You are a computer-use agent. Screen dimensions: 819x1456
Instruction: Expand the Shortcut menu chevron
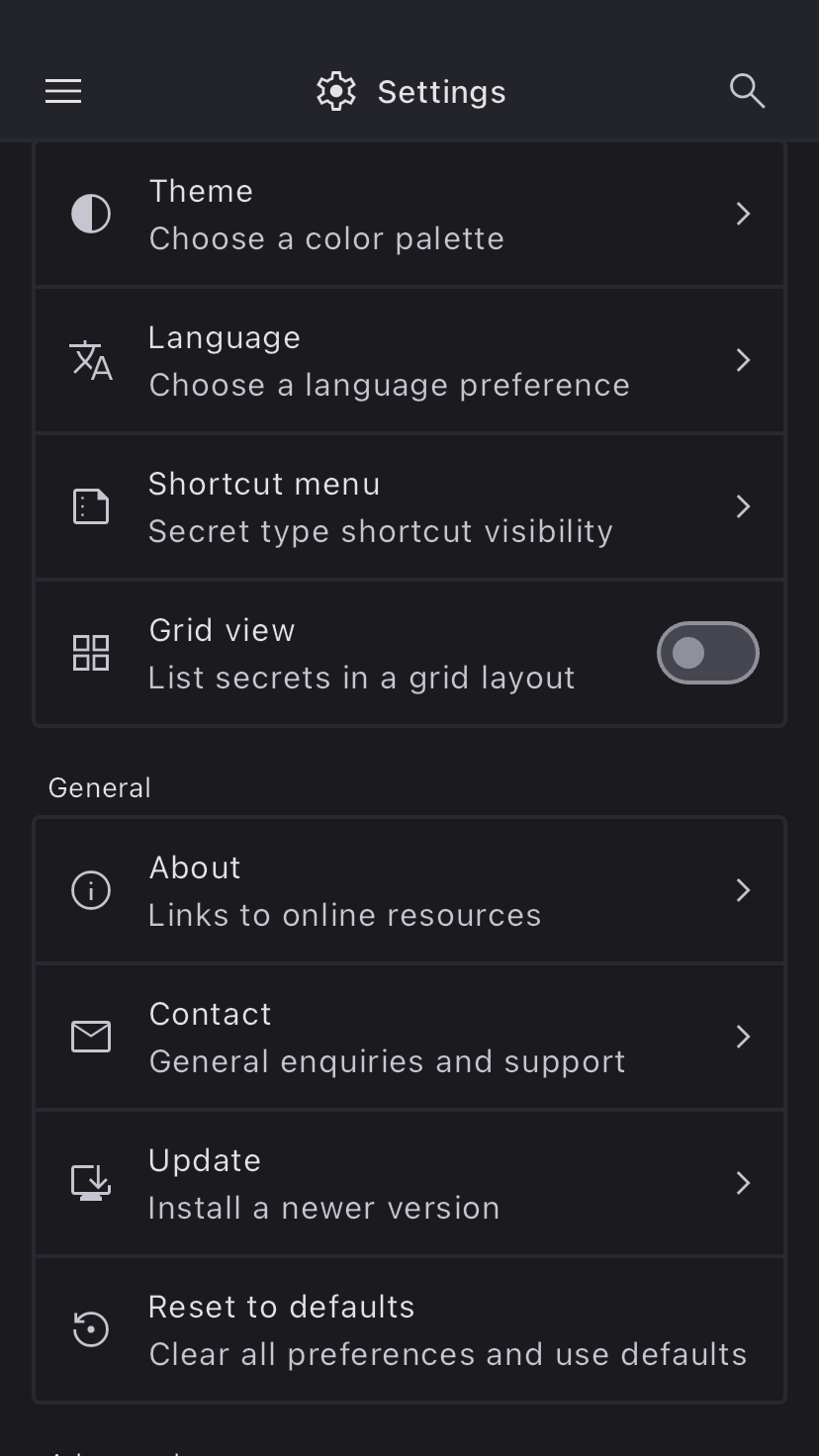pos(744,506)
